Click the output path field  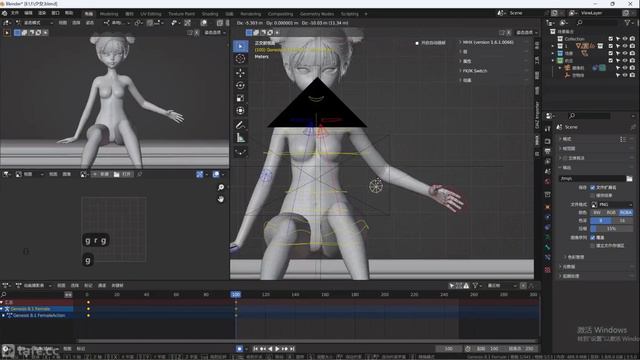[x=592, y=178]
